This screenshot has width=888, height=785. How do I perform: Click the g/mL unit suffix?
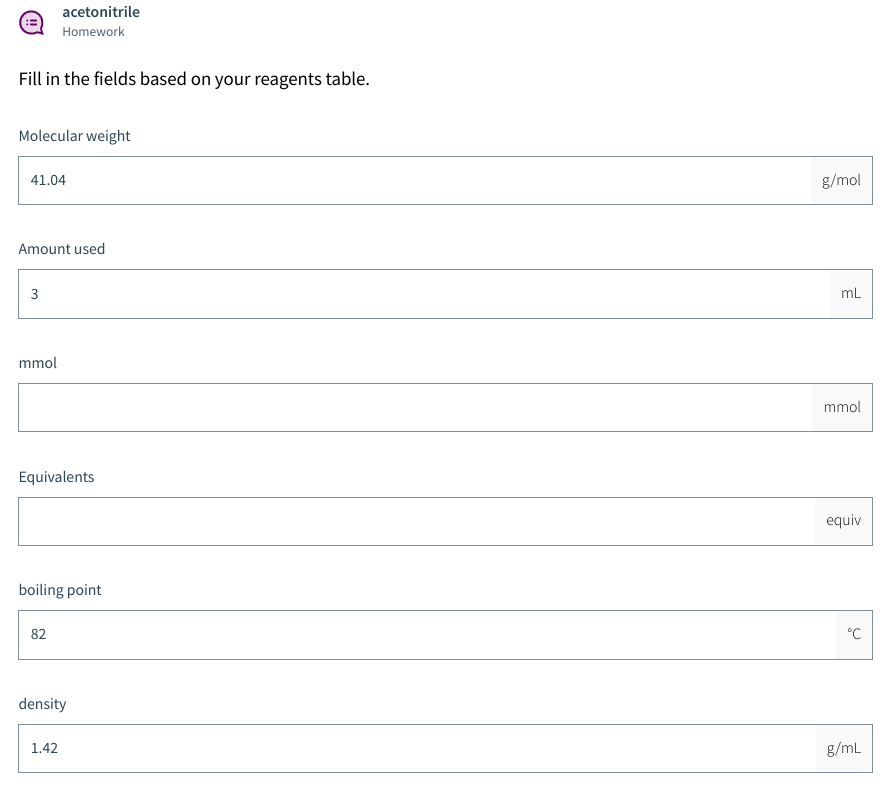pos(843,747)
